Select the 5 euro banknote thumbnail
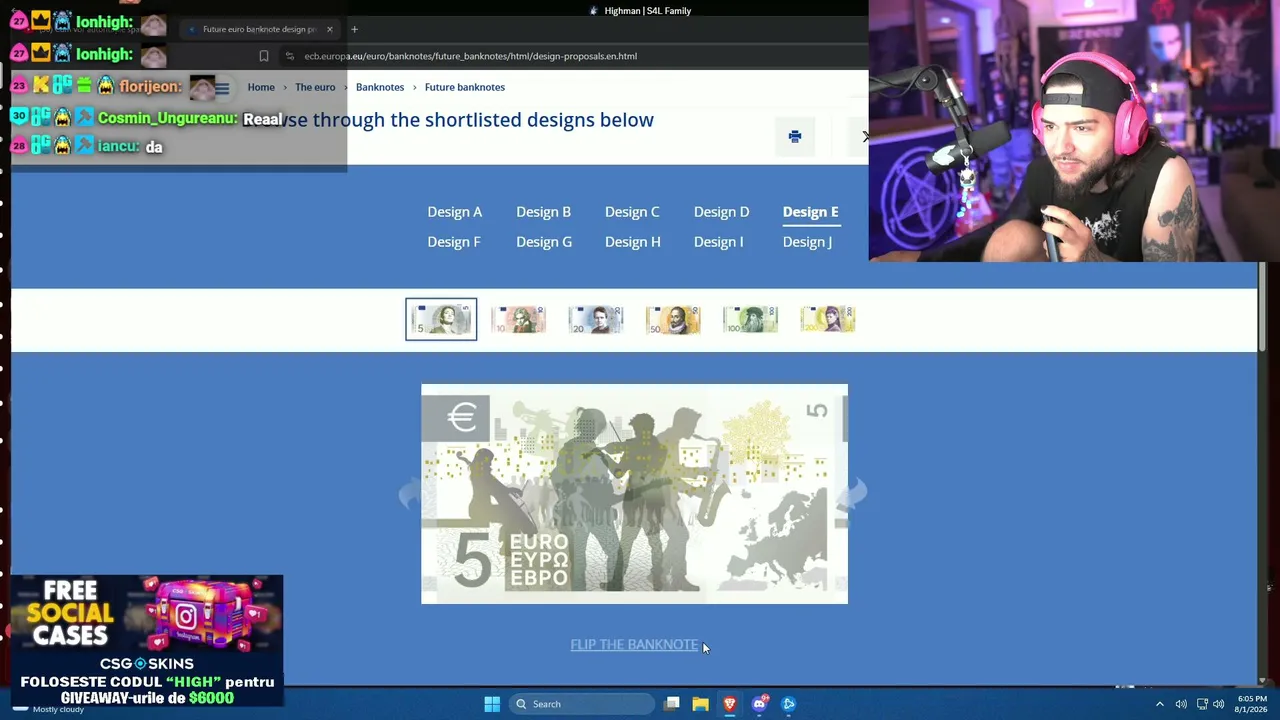This screenshot has height=720, width=1280. click(441, 319)
